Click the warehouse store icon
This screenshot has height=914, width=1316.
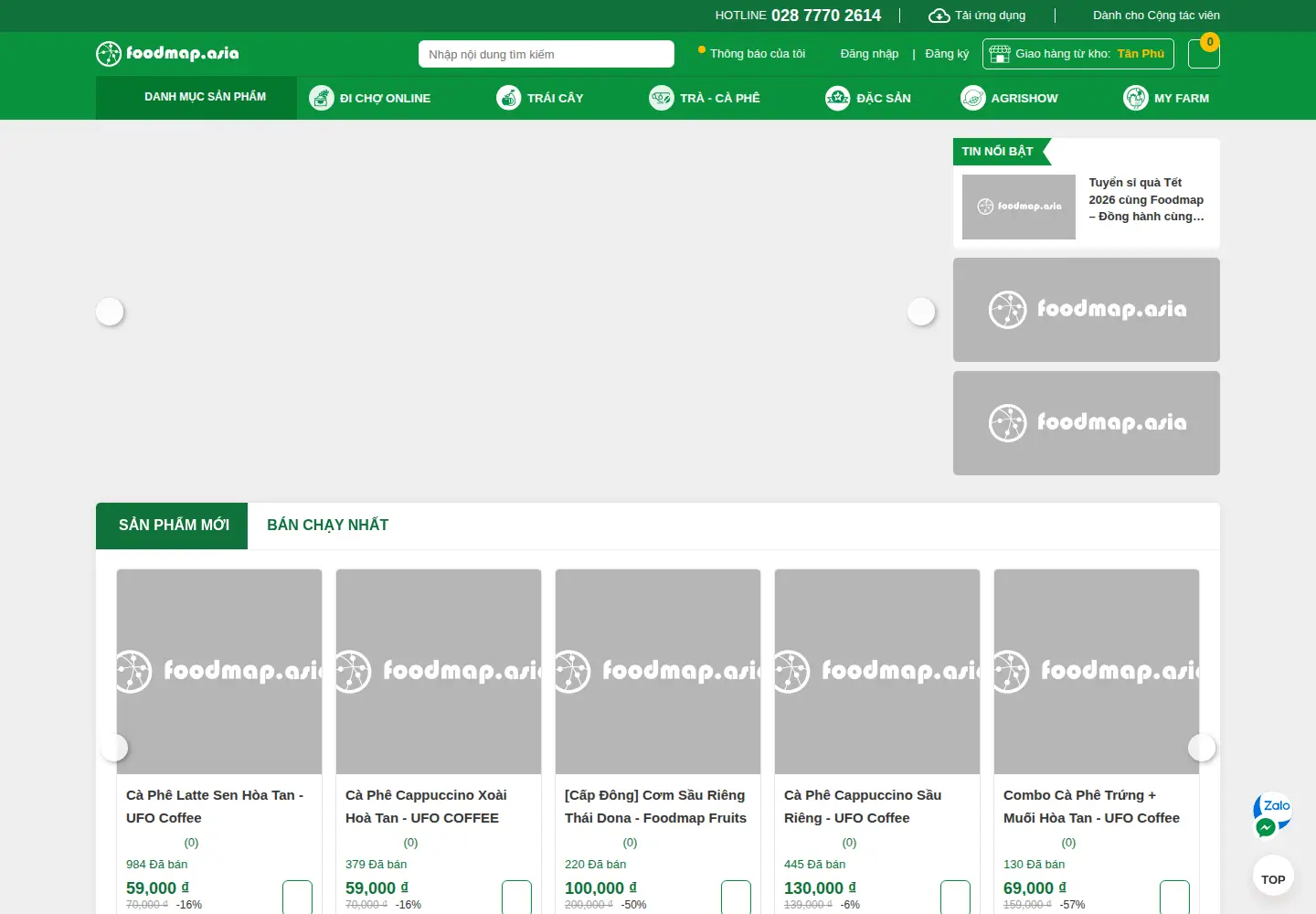1000,54
